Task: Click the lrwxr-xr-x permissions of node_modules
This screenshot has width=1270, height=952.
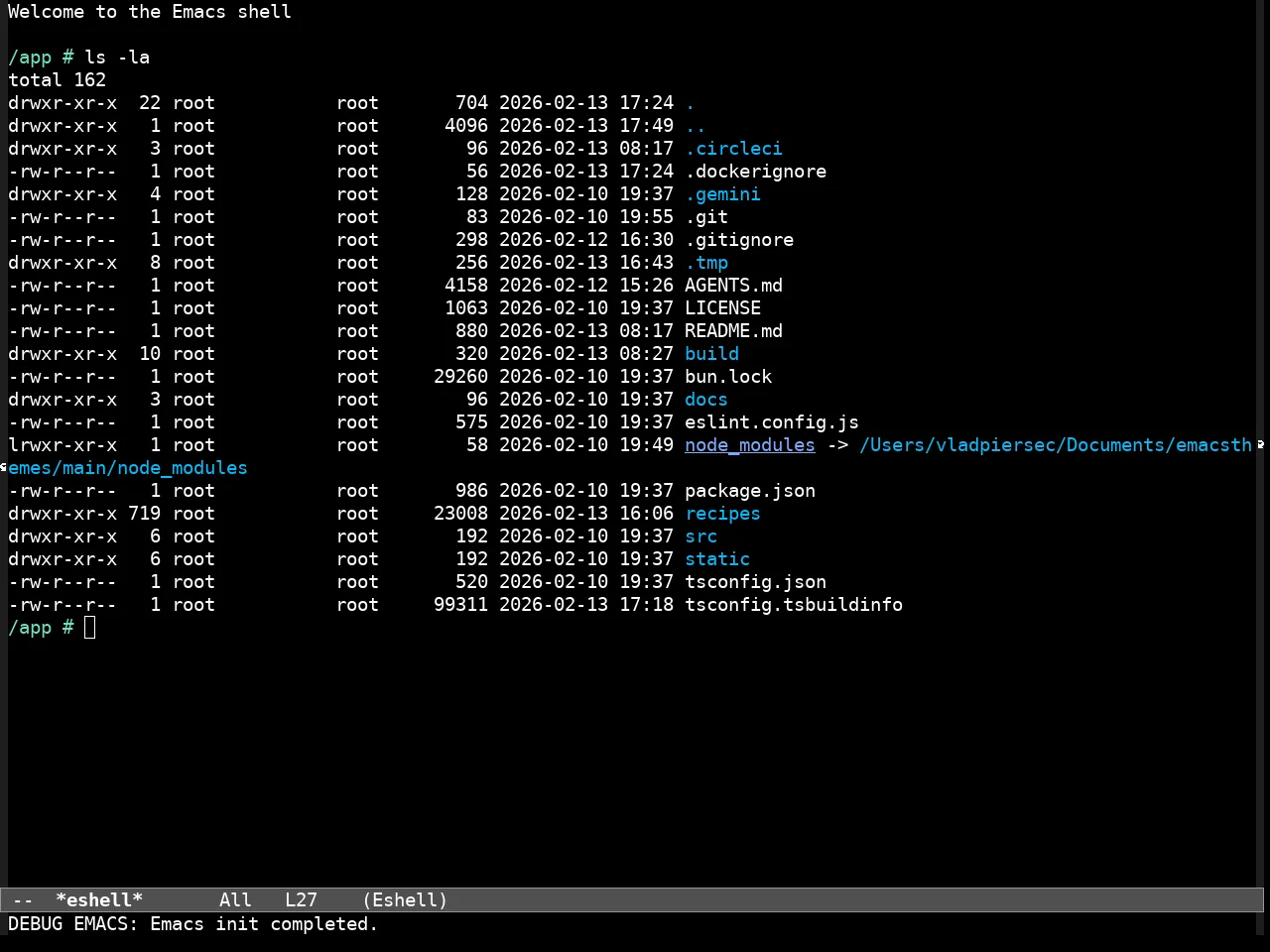Action: [63, 445]
